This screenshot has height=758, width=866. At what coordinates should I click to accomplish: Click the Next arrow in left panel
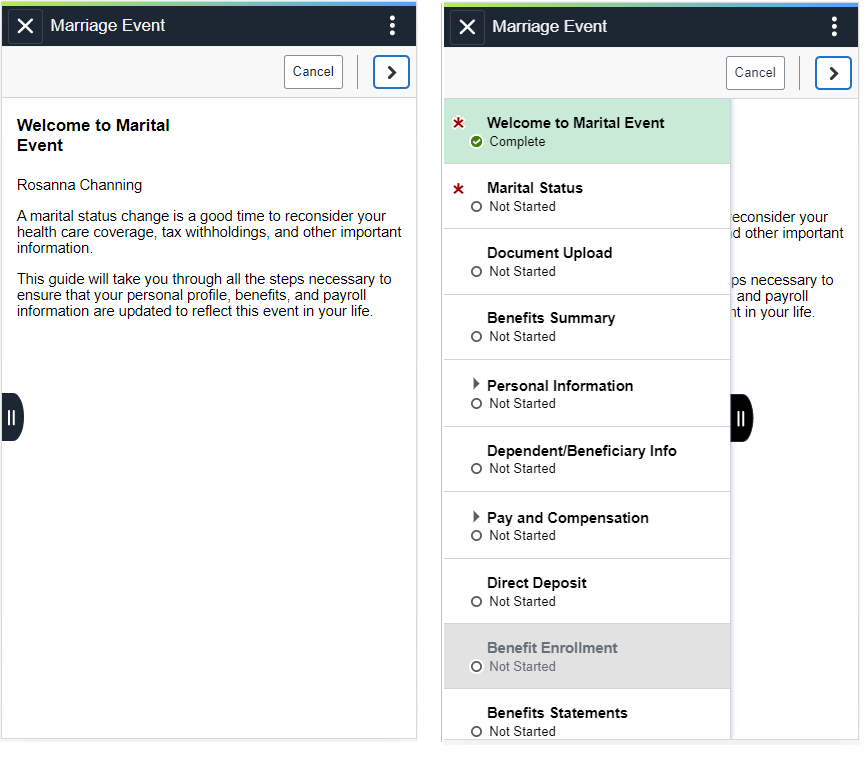point(391,72)
